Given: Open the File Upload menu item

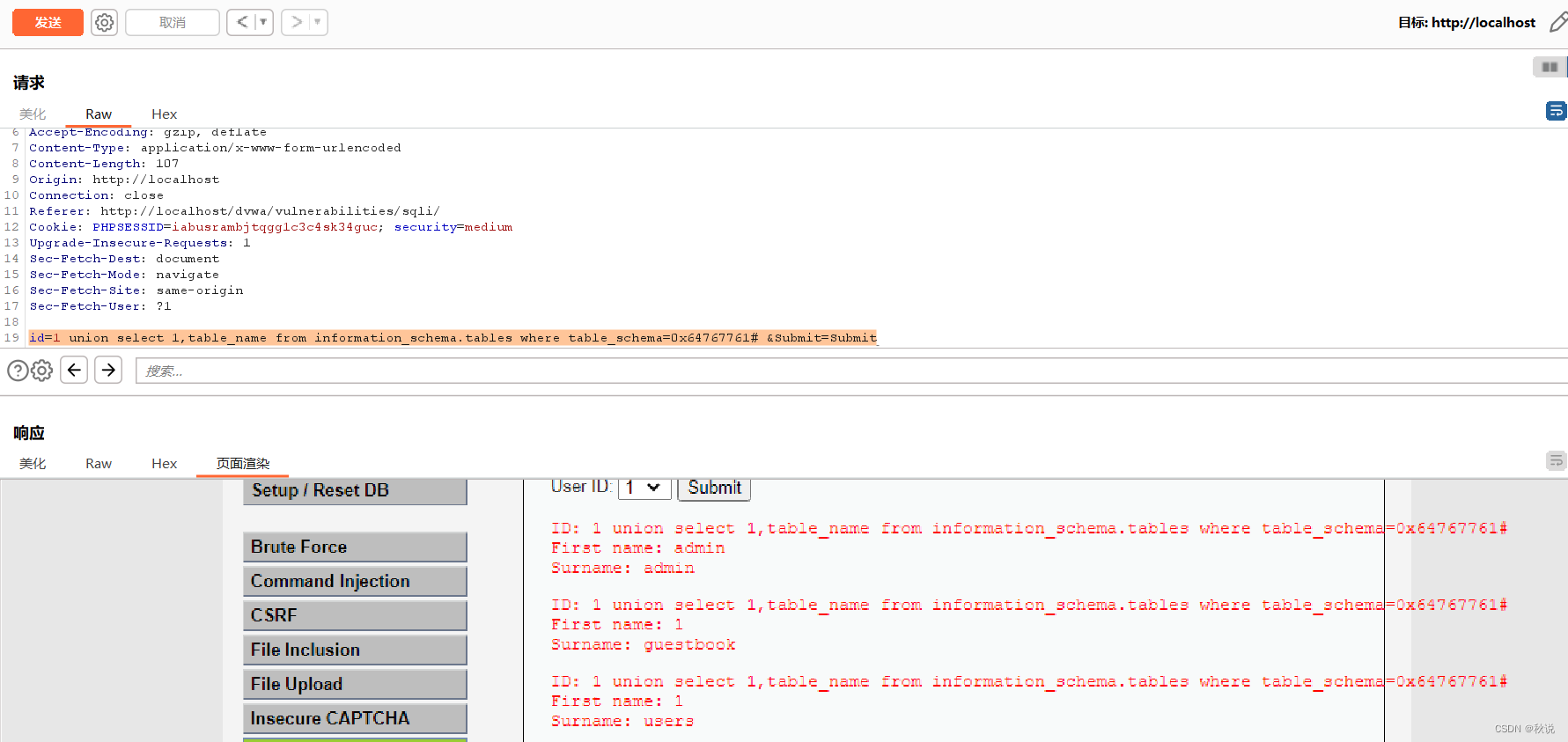Looking at the screenshot, I should 355,684.
